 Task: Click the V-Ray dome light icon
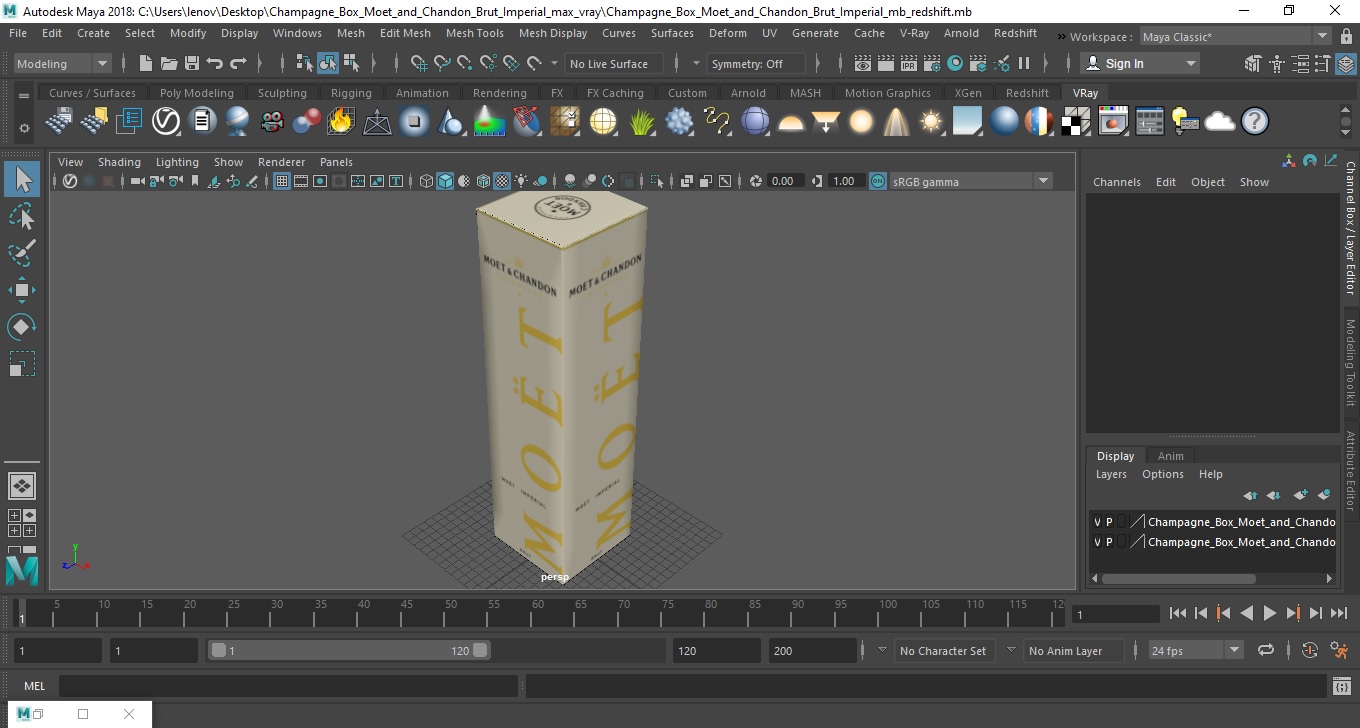coord(791,122)
